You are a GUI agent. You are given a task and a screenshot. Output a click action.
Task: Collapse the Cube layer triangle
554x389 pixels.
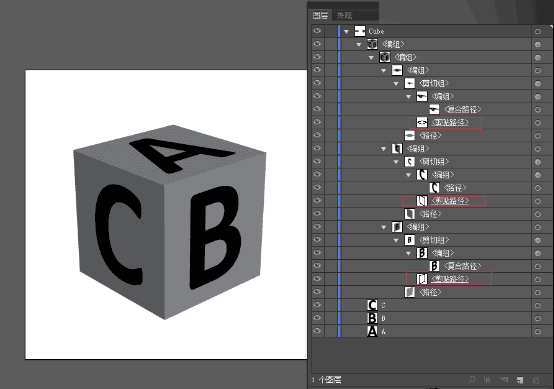tap(346, 31)
